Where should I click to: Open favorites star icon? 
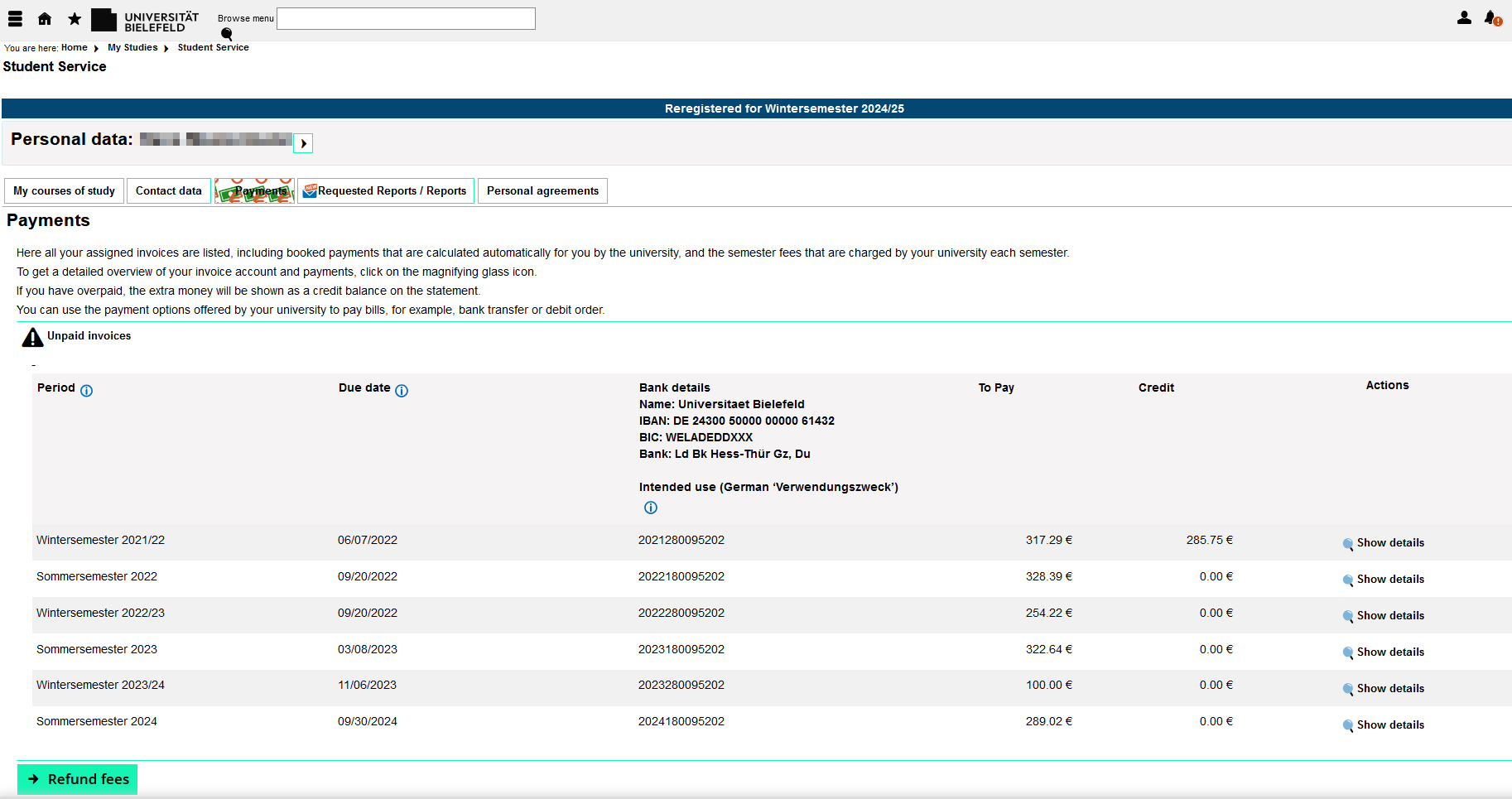click(x=75, y=18)
